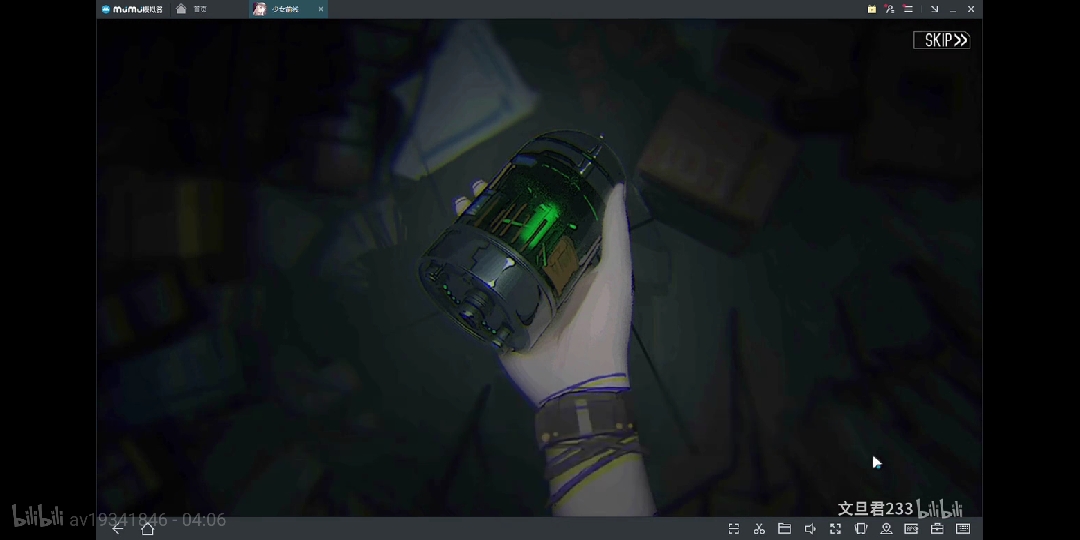The height and width of the screenshot is (540, 1080).
Task: Minimize the MuMu emulator window
Action: (x=953, y=9)
